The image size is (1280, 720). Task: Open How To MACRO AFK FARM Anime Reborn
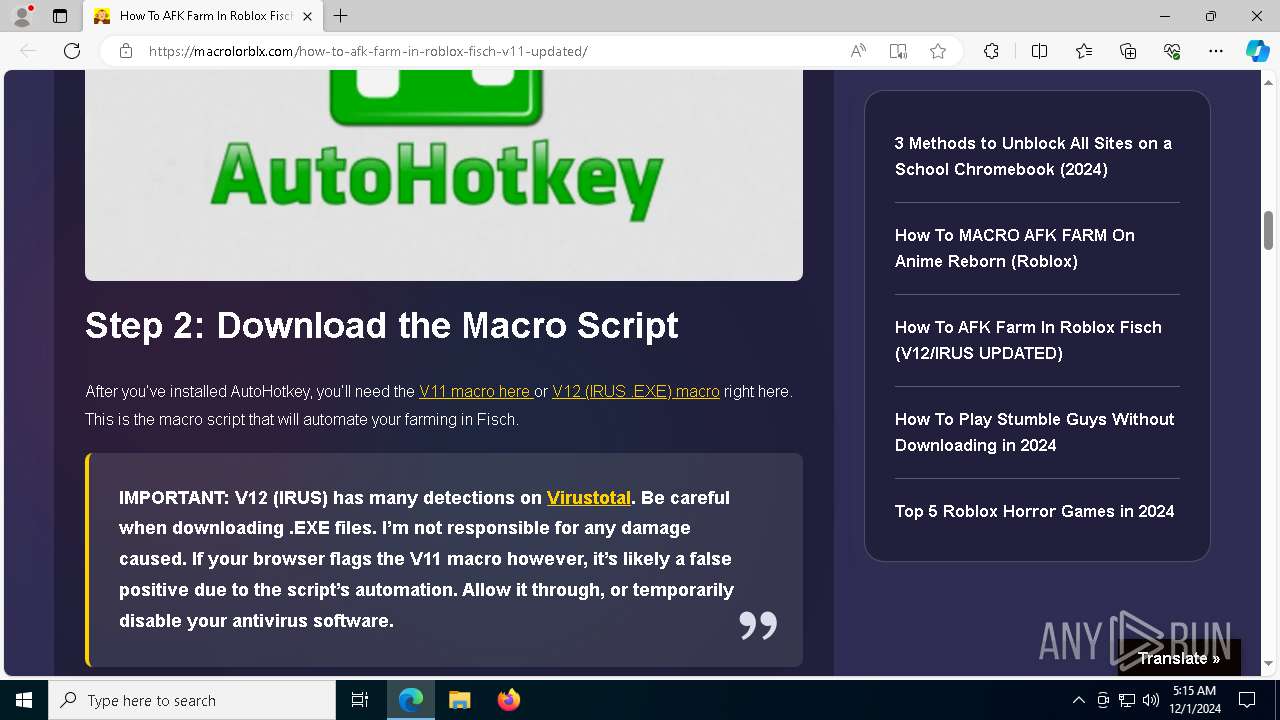[1015, 248]
